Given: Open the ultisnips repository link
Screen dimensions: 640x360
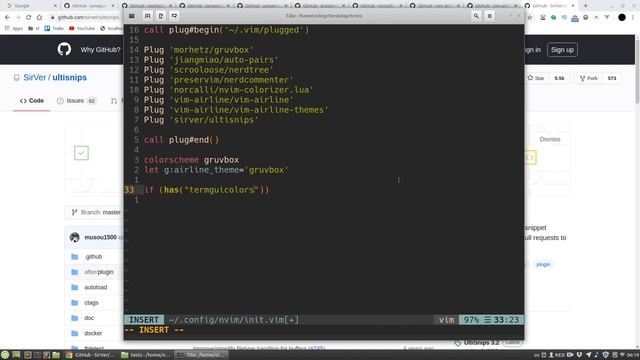Looking at the screenshot, I should point(69,78).
